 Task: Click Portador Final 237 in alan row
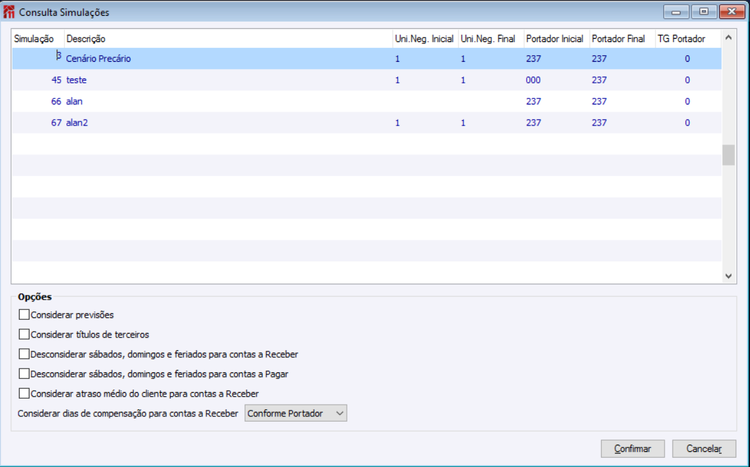click(599, 101)
